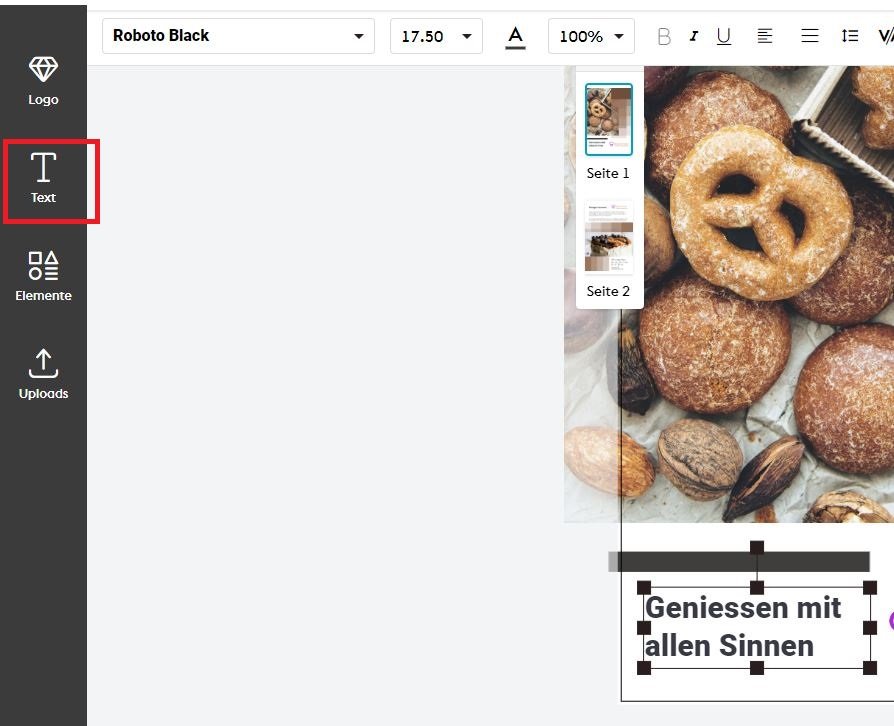
Task: Open the 100% opacity dropdown
Action: pyautogui.click(x=591, y=36)
